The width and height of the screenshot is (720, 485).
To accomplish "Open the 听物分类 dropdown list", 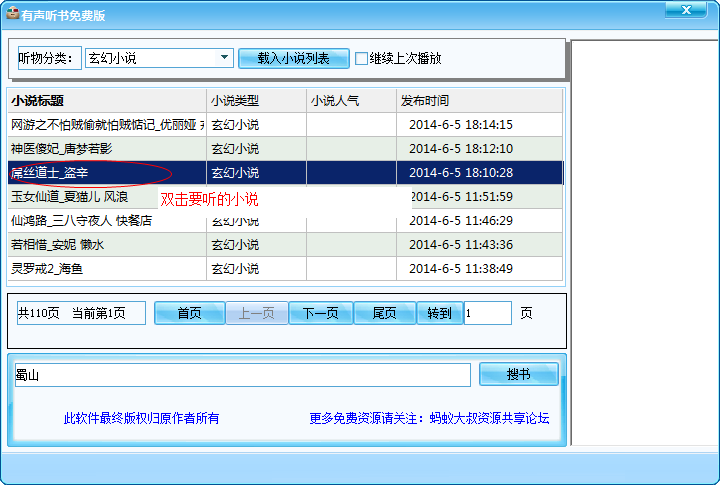I will point(225,58).
